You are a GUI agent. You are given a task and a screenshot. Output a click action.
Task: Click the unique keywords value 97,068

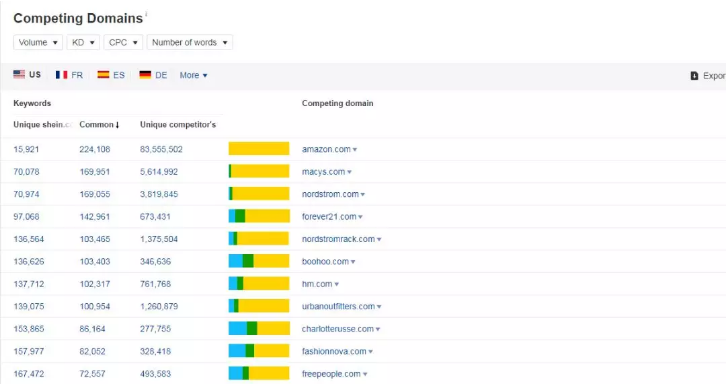[x=26, y=217]
